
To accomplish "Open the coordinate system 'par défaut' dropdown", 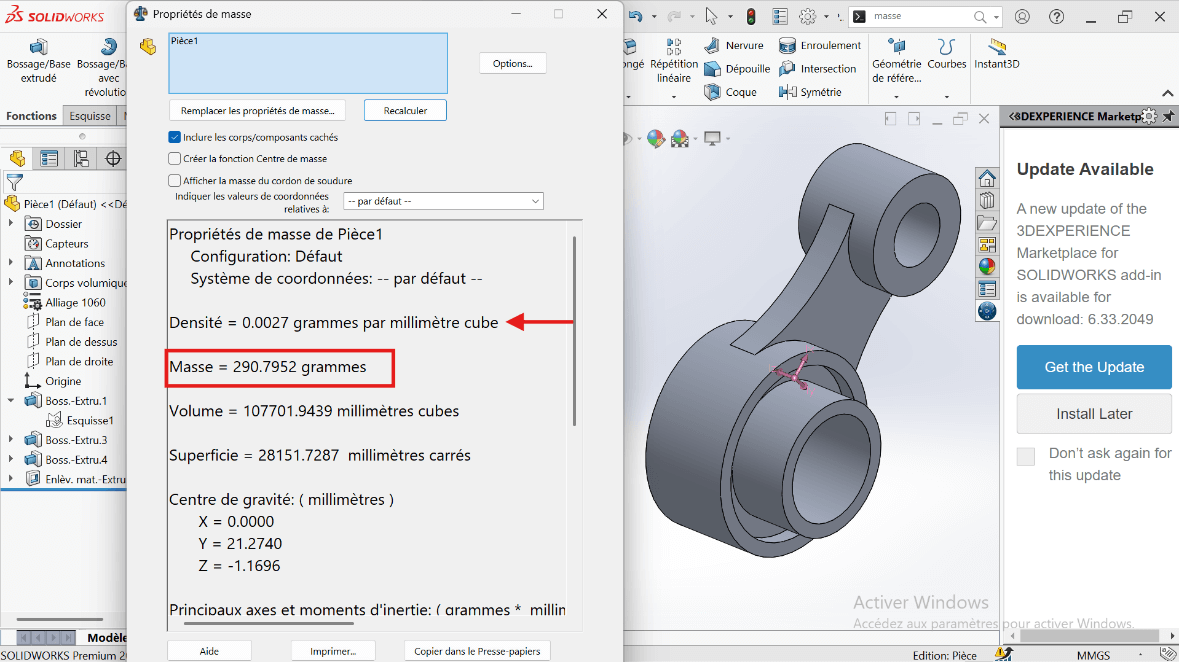I will [x=443, y=201].
